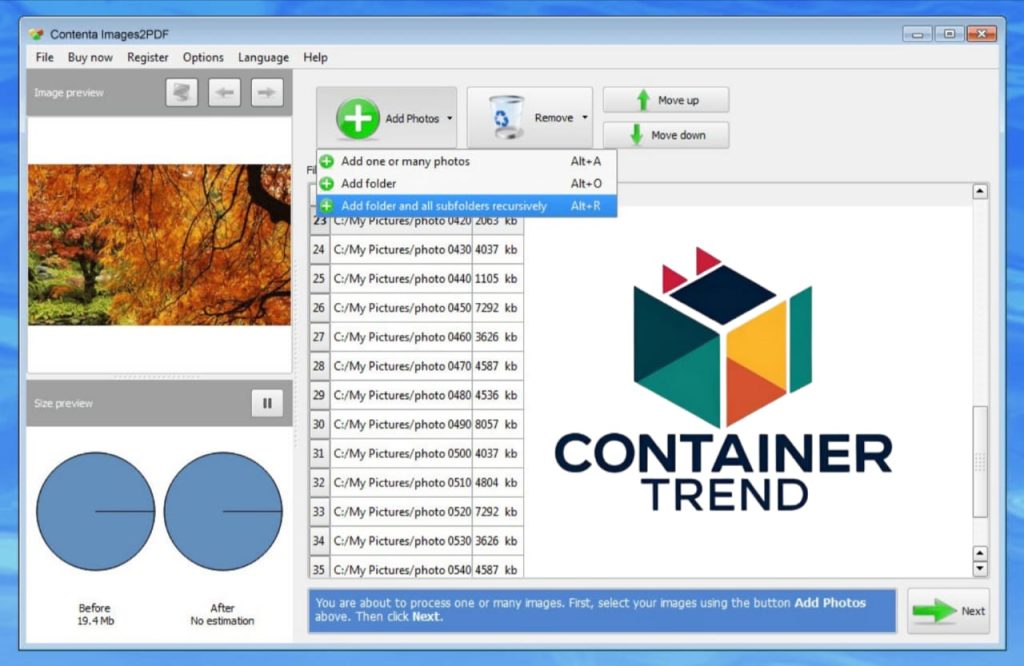The height and width of the screenshot is (666, 1024).
Task: Select row 24 photo 0430
Action: pos(417,249)
